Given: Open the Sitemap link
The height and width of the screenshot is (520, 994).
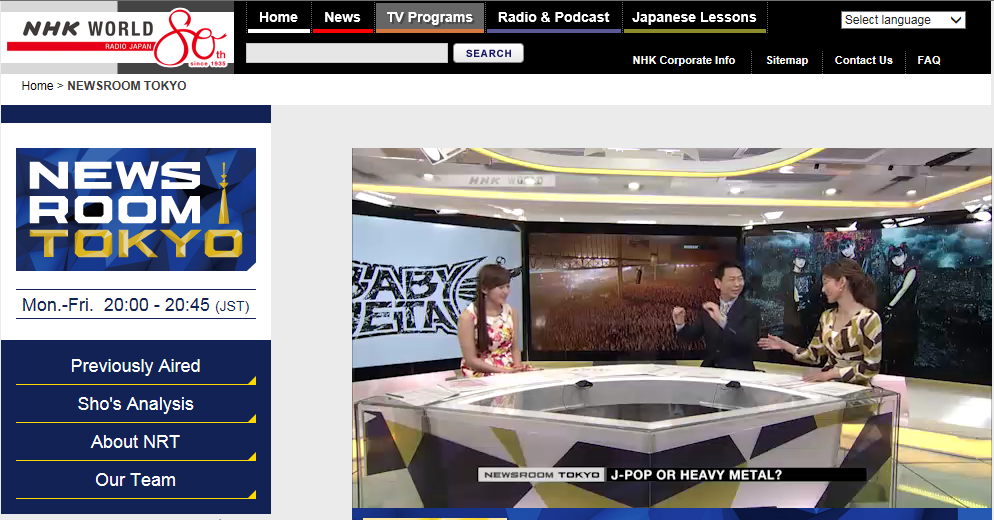Looking at the screenshot, I should coord(787,60).
